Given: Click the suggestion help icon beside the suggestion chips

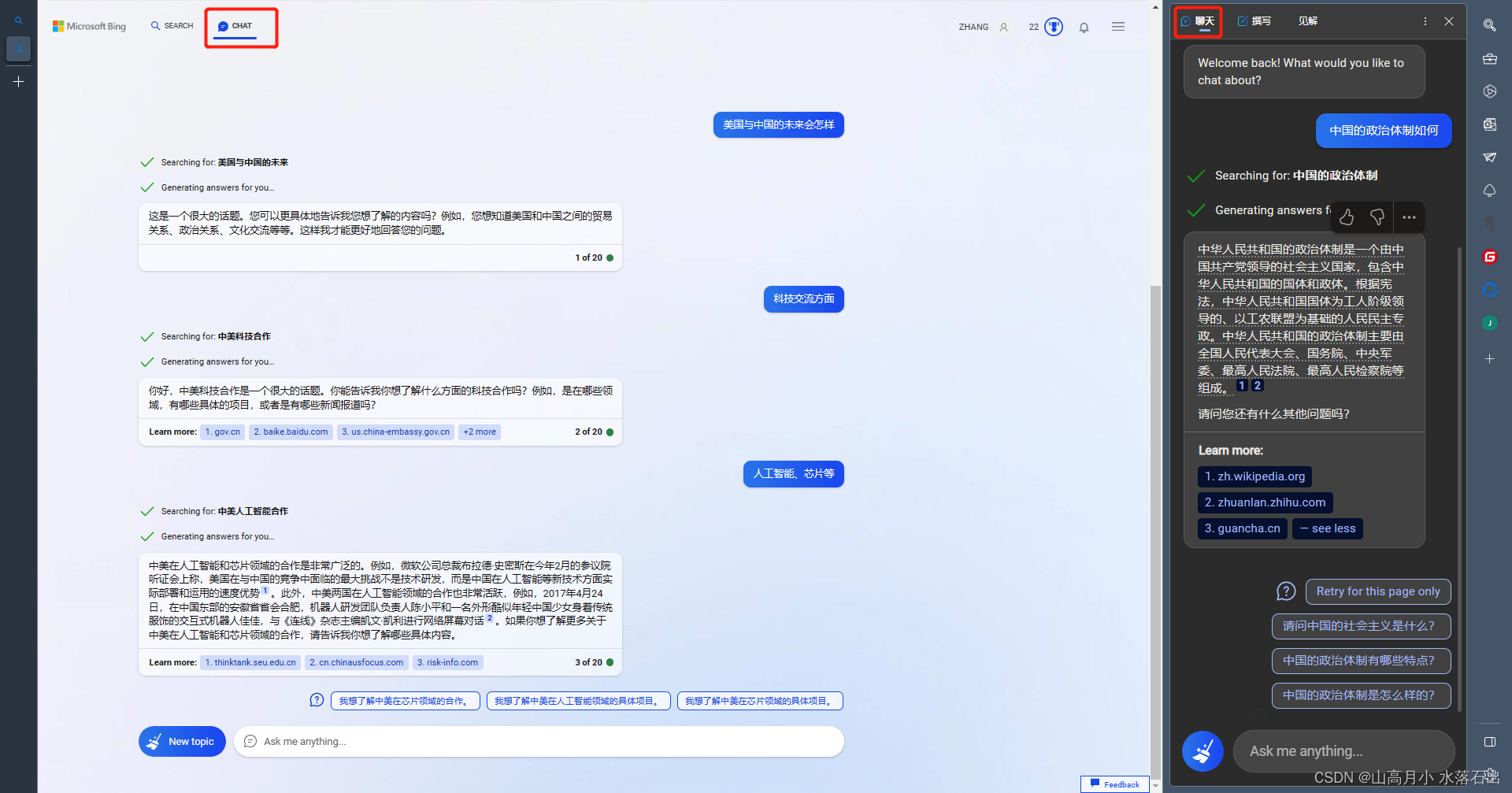Looking at the screenshot, I should [317, 700].
